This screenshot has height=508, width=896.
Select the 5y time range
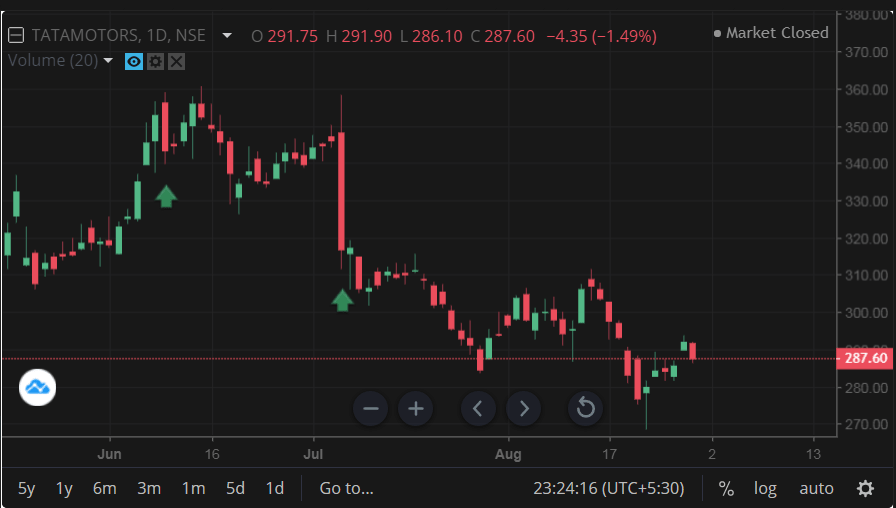tap(27, 489)
